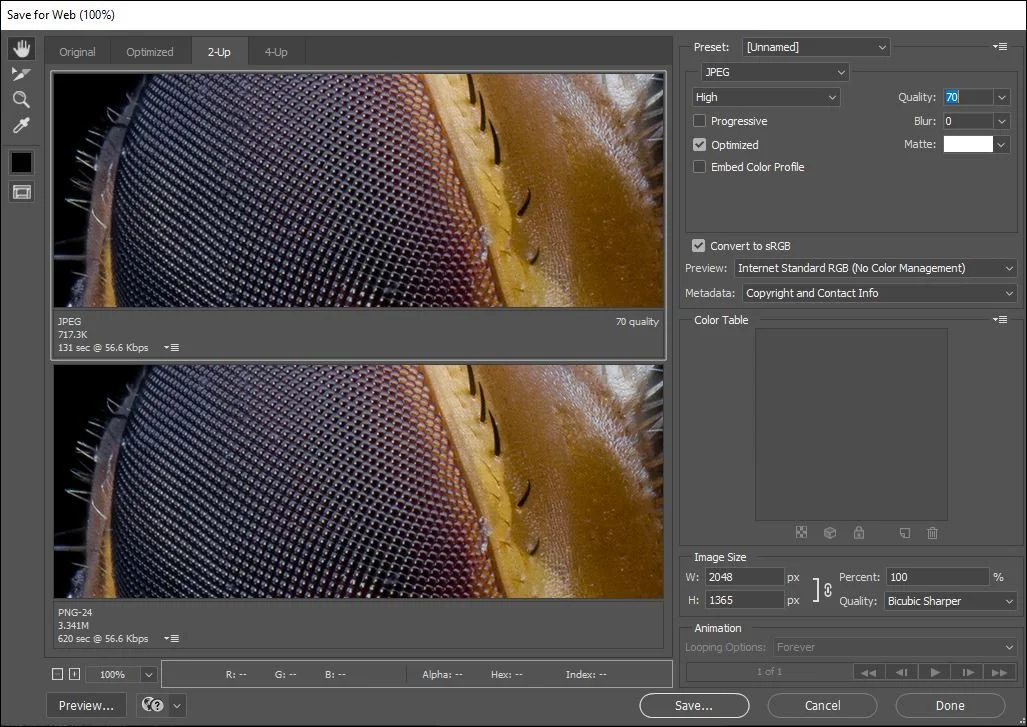The image size is (1027, 727).
Task: Select the Eyedropper tool
Action: point(21,125)
